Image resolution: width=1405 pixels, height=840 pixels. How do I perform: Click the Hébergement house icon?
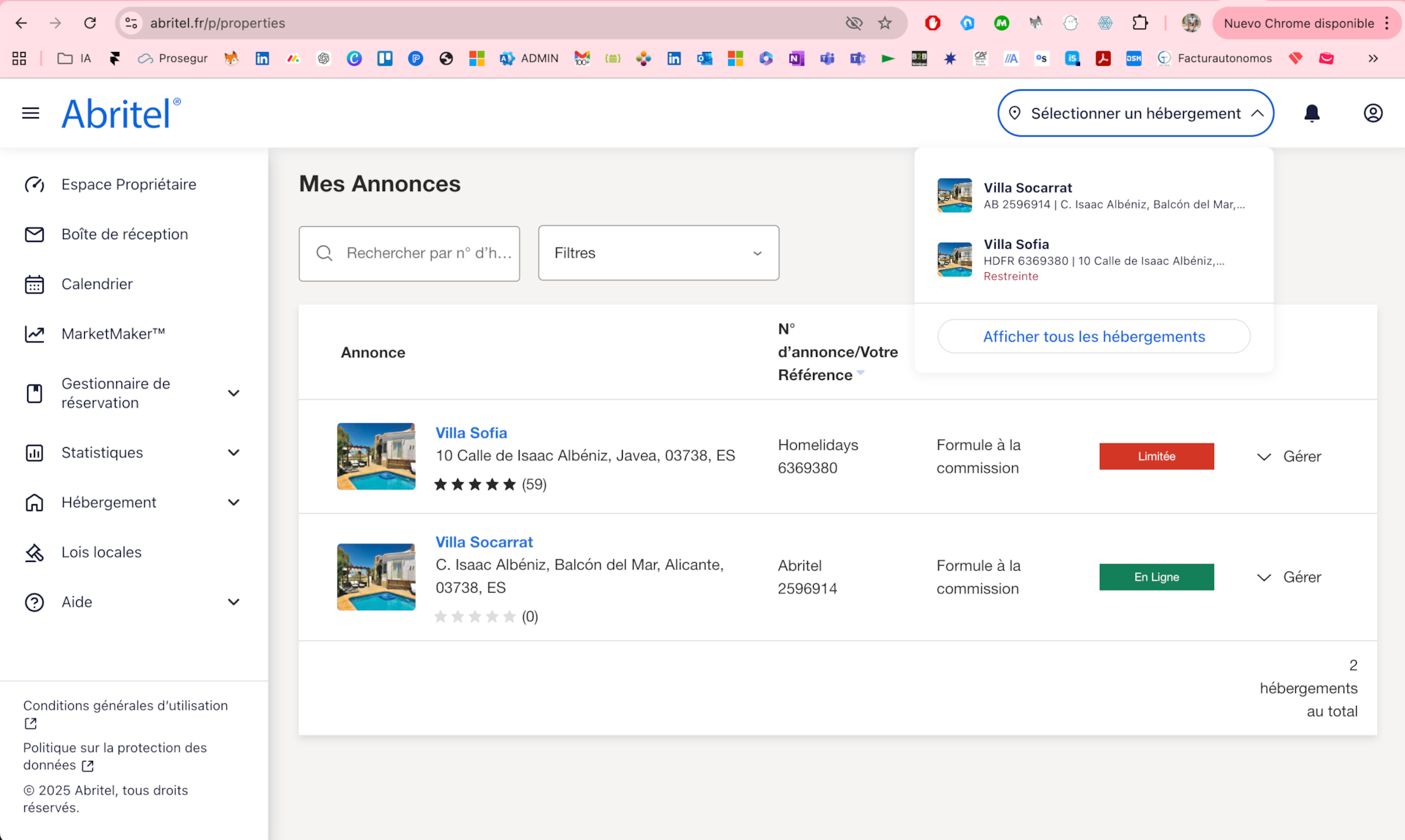[x=34, y=503]
